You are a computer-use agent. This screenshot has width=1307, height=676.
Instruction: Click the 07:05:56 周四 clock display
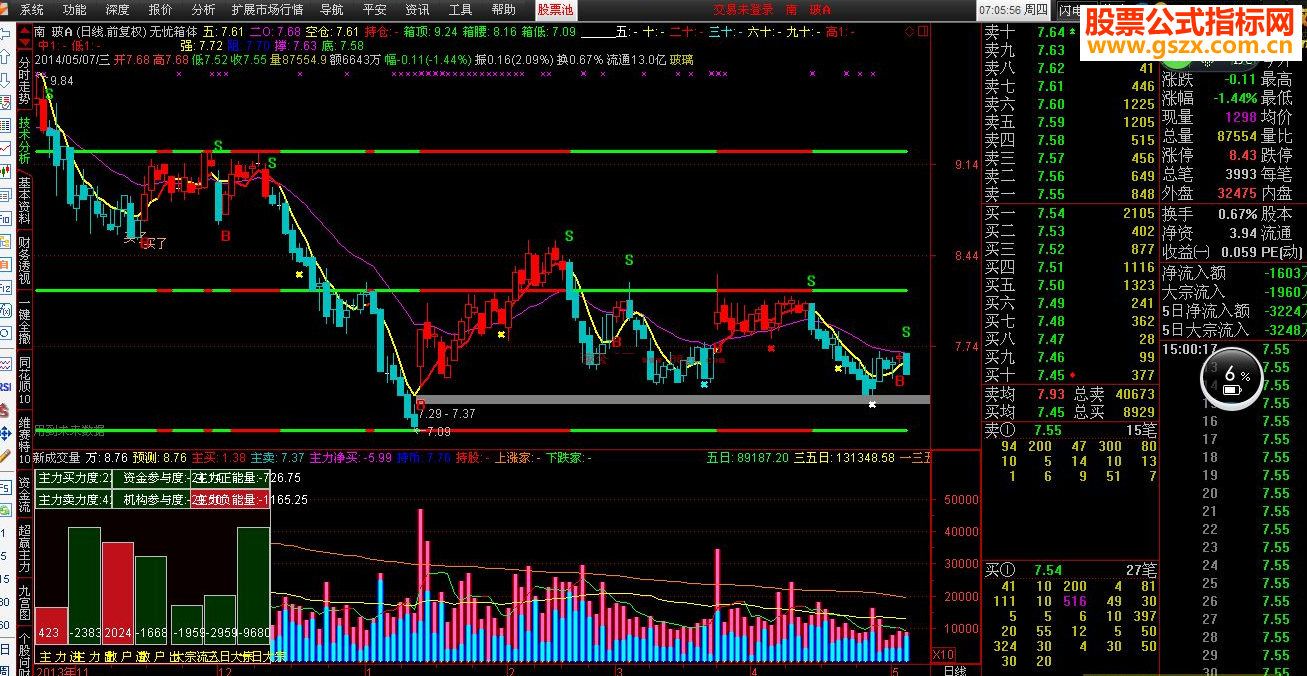[1014, 10]
